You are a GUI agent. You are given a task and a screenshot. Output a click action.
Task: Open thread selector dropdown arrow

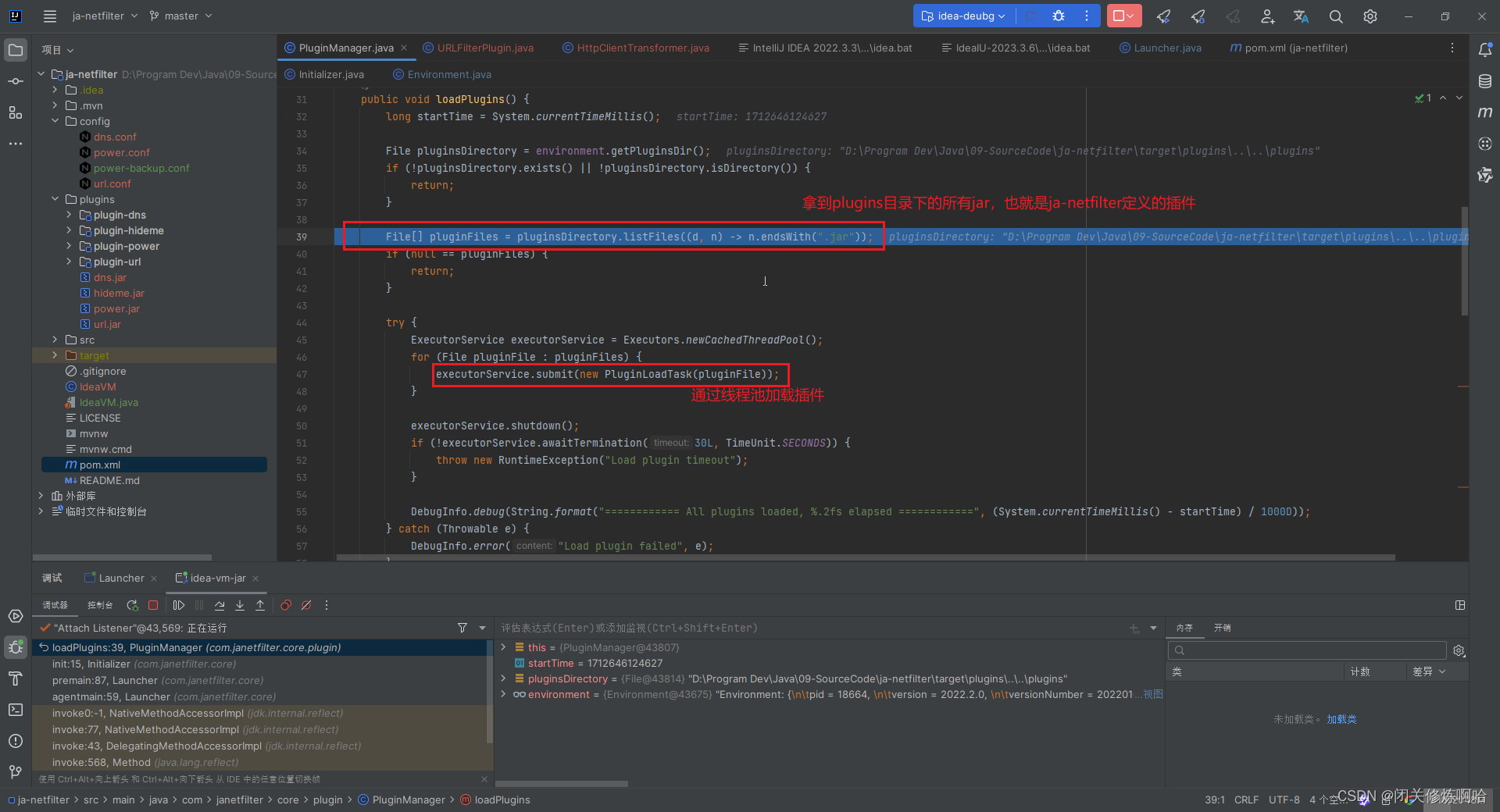(x=482, y=628)
